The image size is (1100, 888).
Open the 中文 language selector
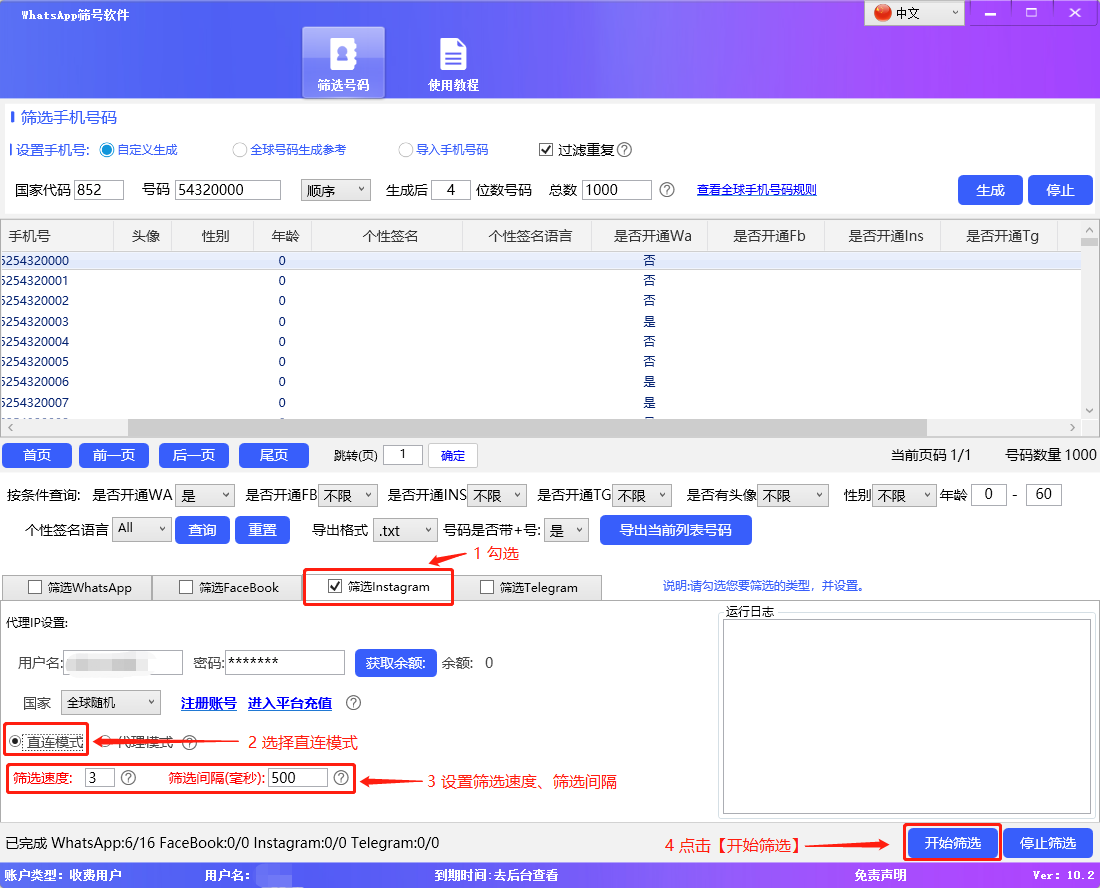point(914,14)
